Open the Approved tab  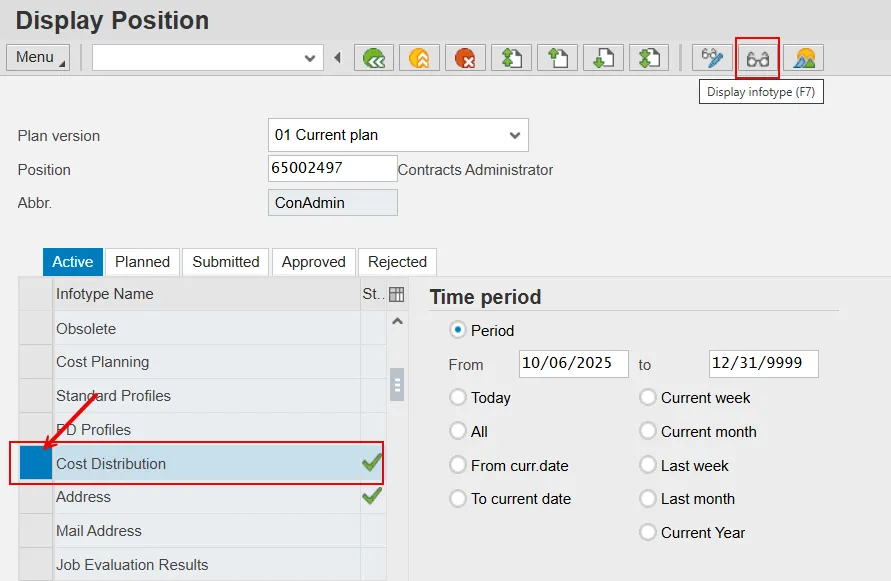(x=313, y=262)
